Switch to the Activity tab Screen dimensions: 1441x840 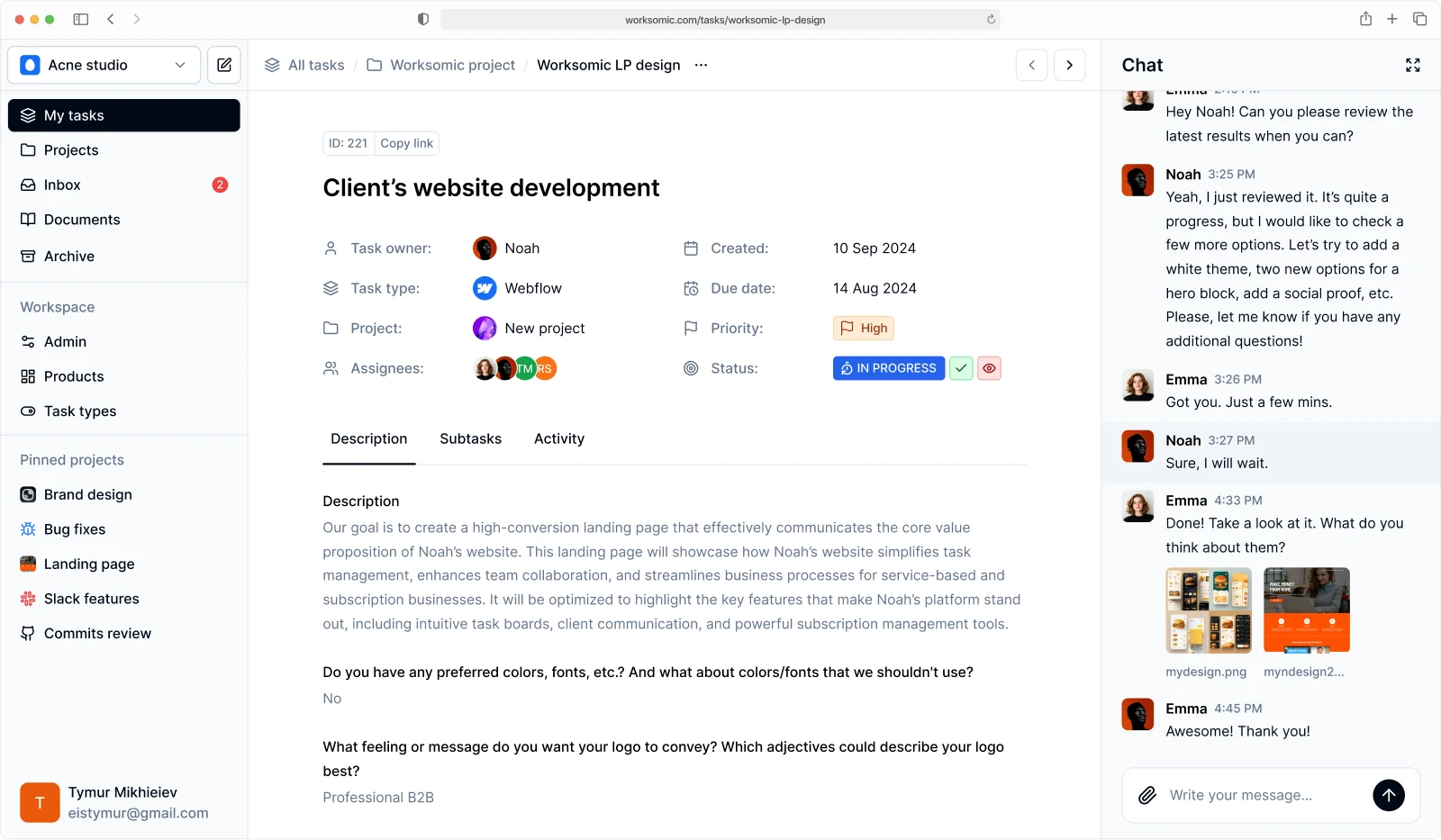tap(558, 438)
